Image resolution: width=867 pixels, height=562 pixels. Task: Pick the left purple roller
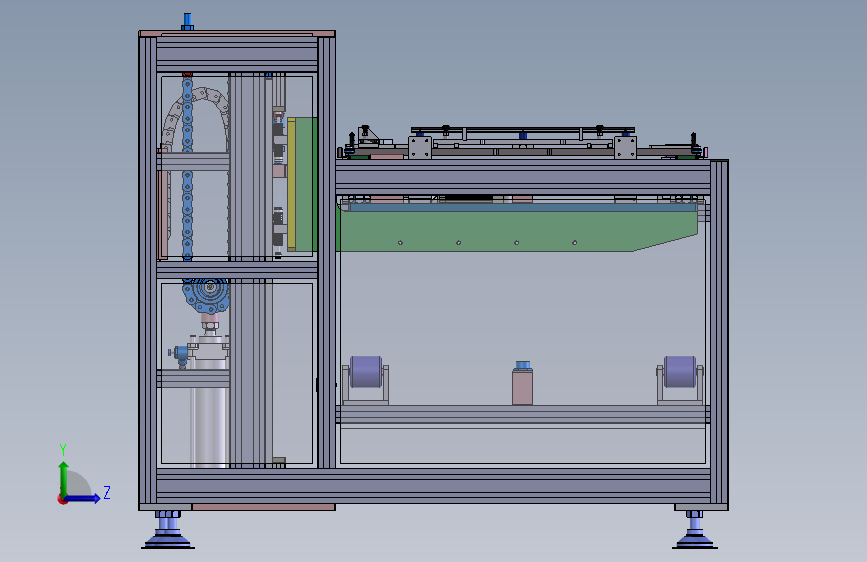(x=366, y=372)
